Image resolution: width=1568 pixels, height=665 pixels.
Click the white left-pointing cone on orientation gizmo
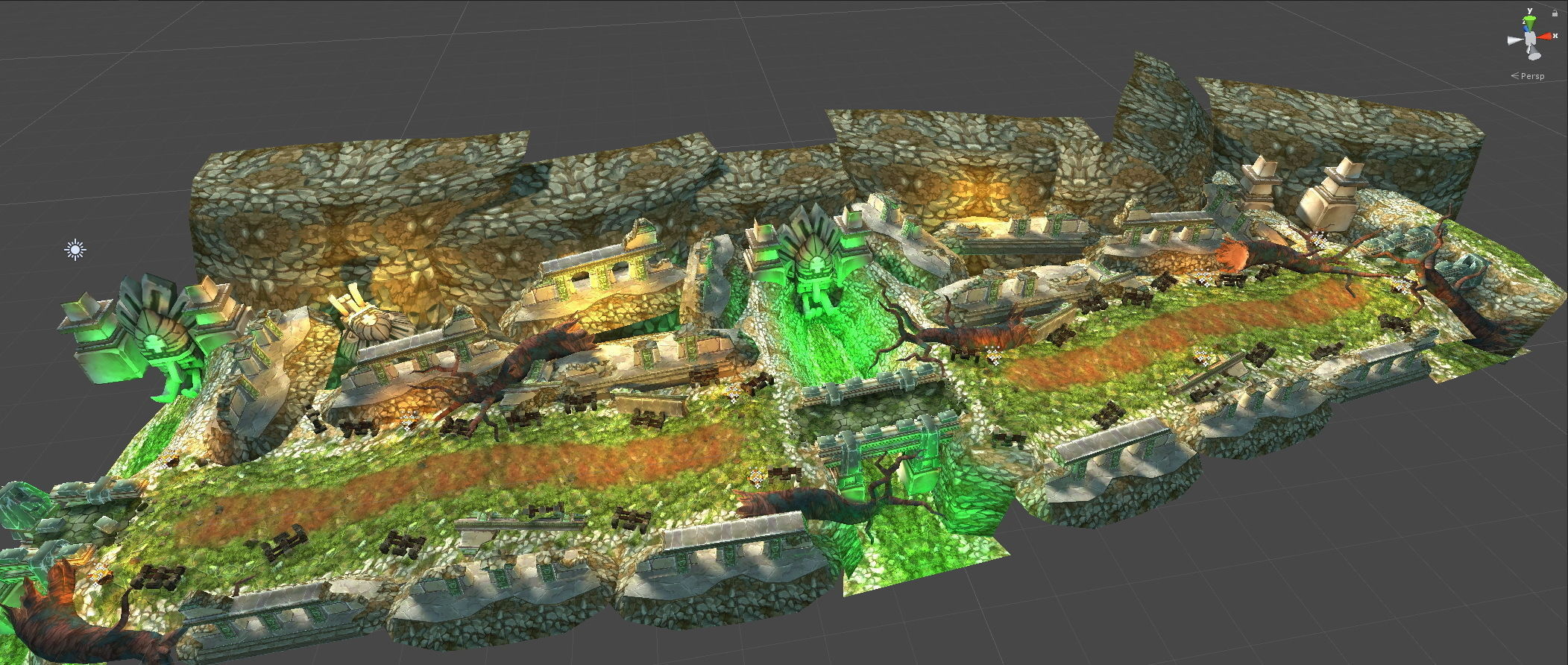(1515, 40)
